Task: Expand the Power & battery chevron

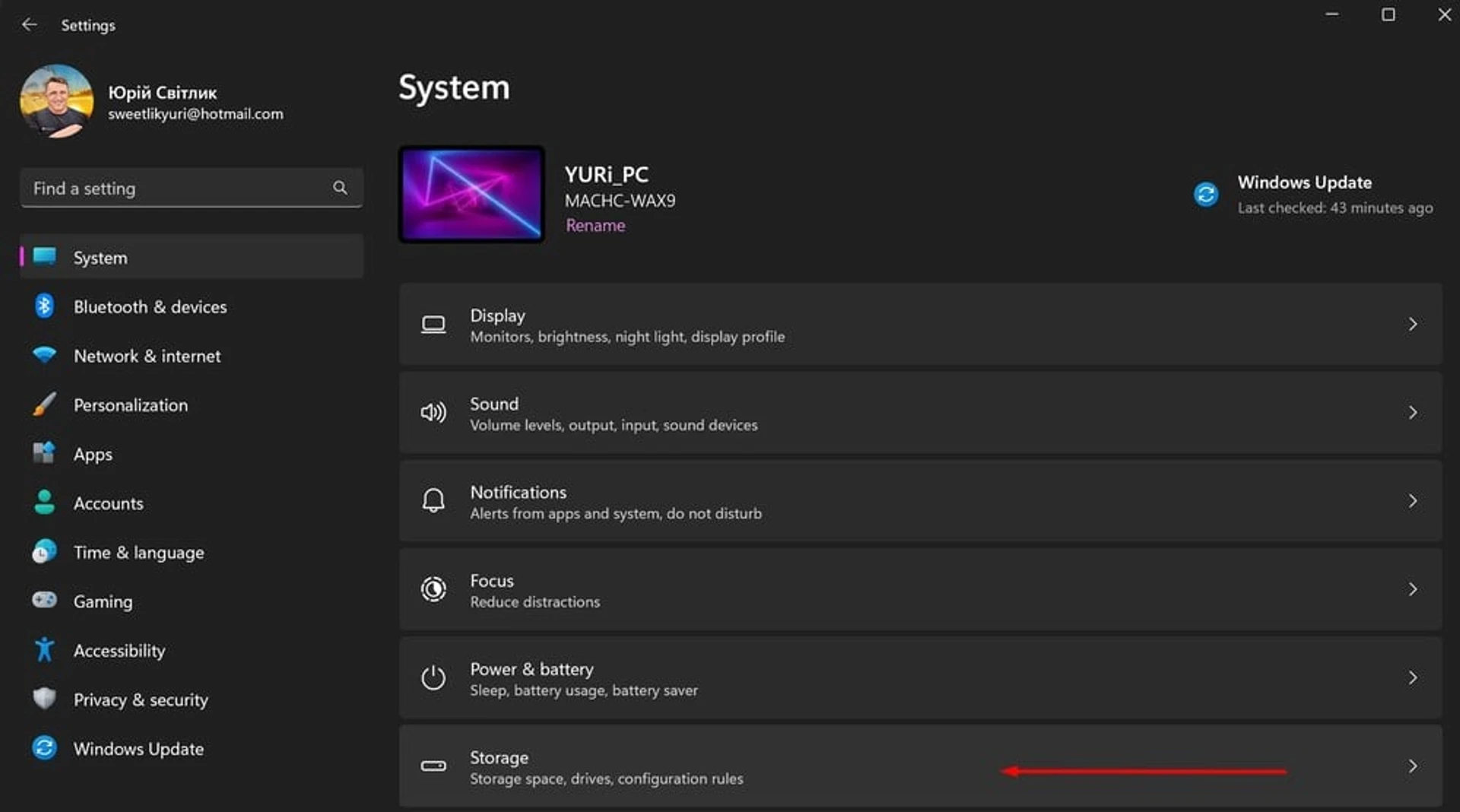Action: click(1413, 677)
